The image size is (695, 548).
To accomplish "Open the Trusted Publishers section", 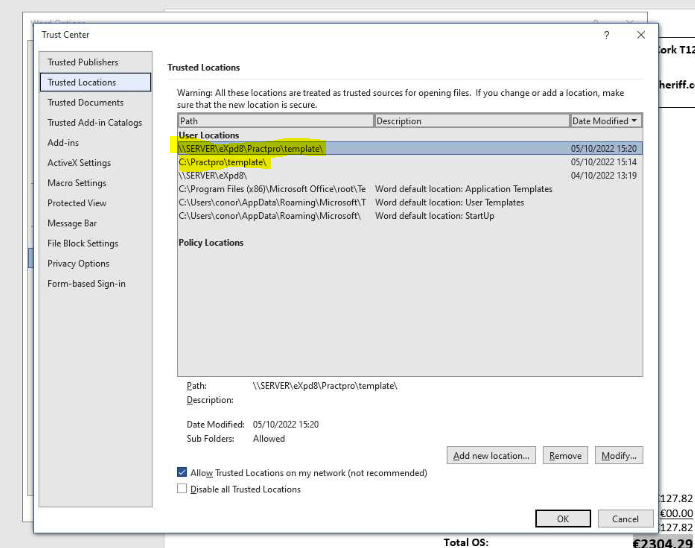I will click(83, 62).
